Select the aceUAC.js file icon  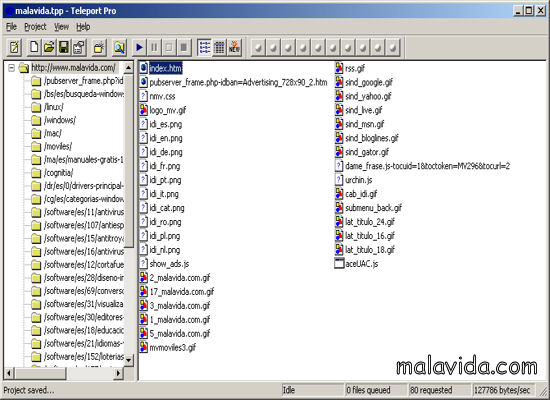pyautogui.click(x=339, y=264)
